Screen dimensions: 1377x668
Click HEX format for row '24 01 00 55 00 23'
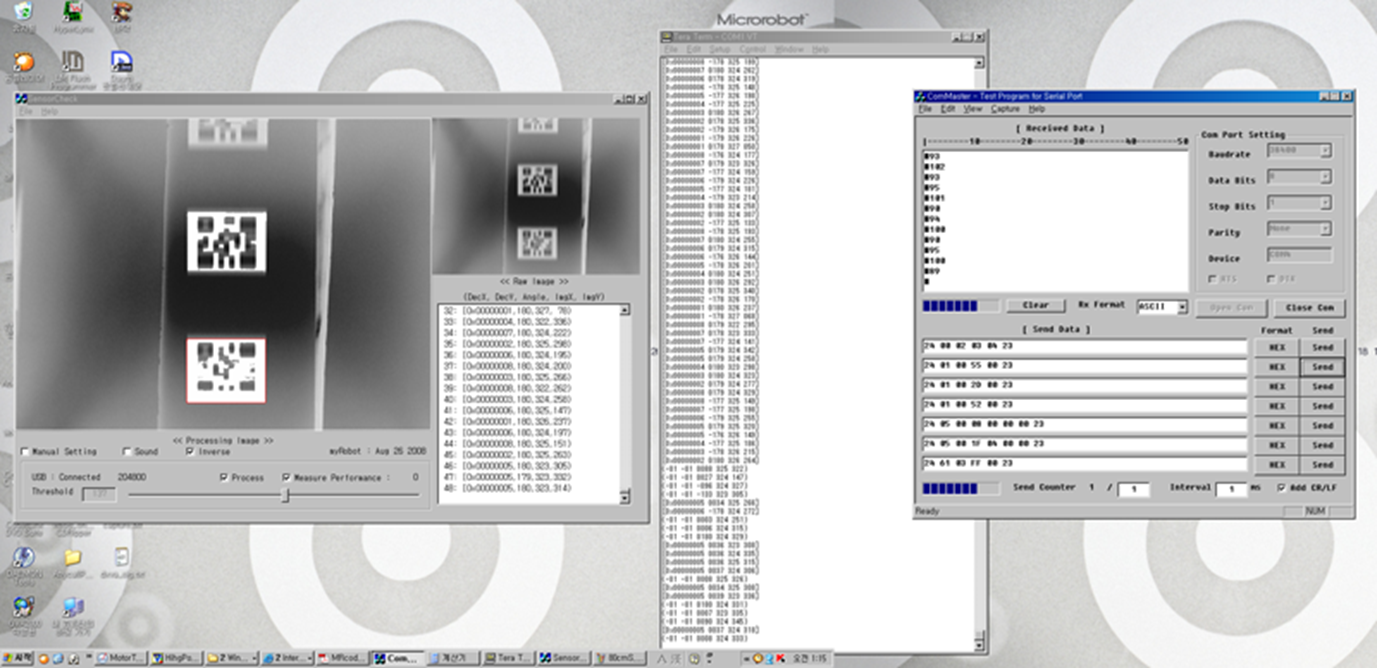tap(1277, 367)
